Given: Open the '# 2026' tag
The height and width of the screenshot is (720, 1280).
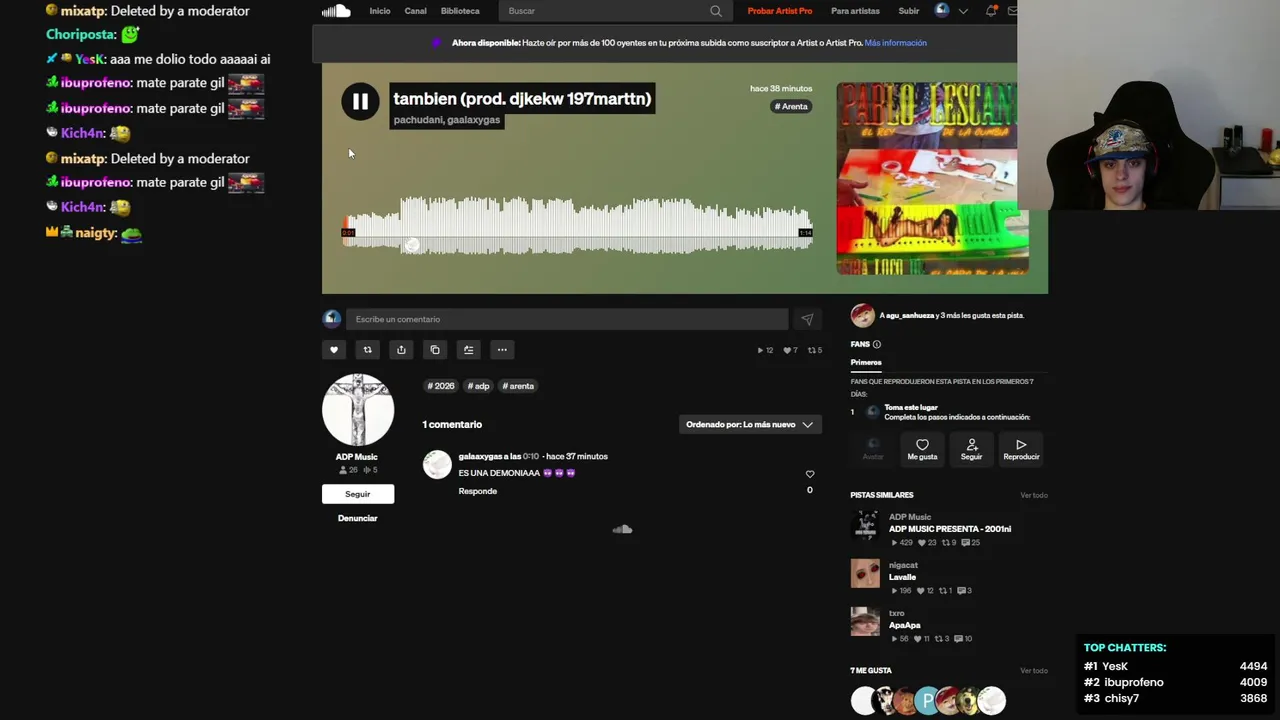Looking at the screenshot, I should point(441,386).
